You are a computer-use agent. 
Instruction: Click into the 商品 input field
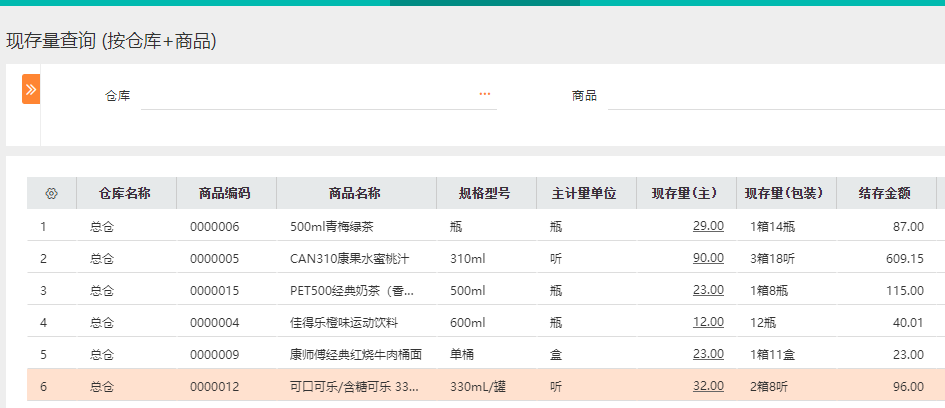point(776,95)
